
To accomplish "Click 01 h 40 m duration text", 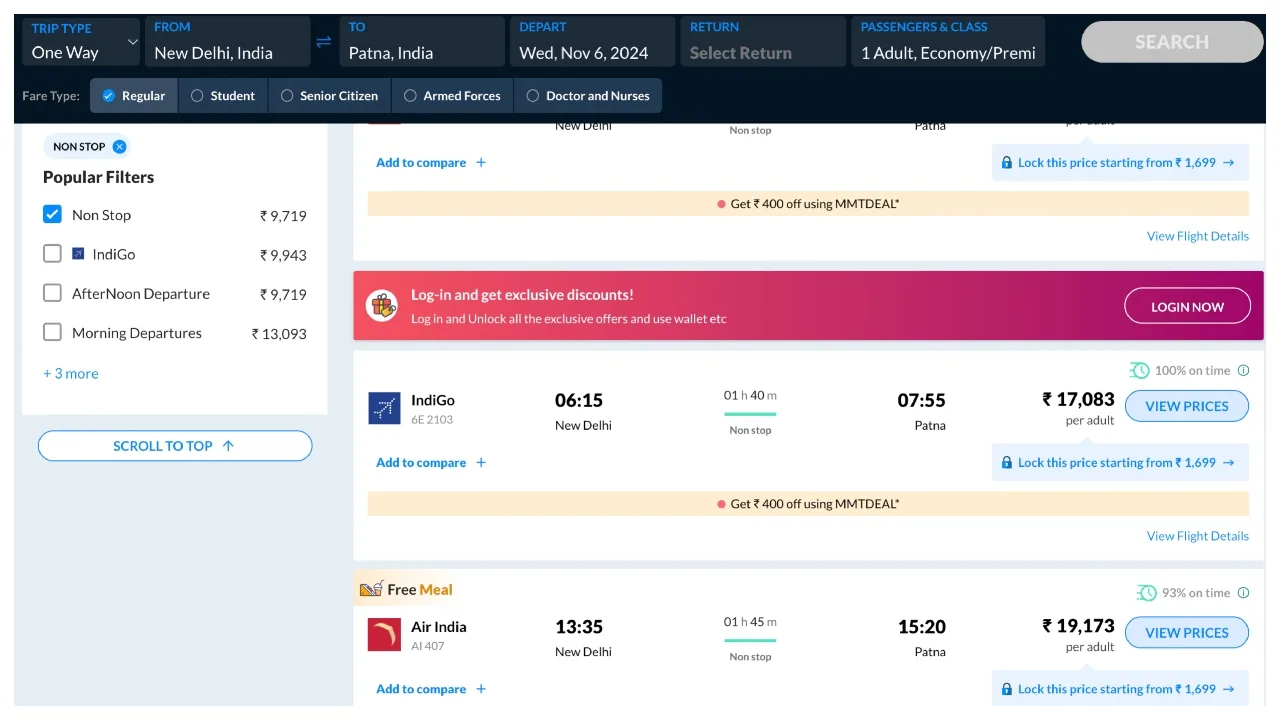I will (x=750, y=395).
